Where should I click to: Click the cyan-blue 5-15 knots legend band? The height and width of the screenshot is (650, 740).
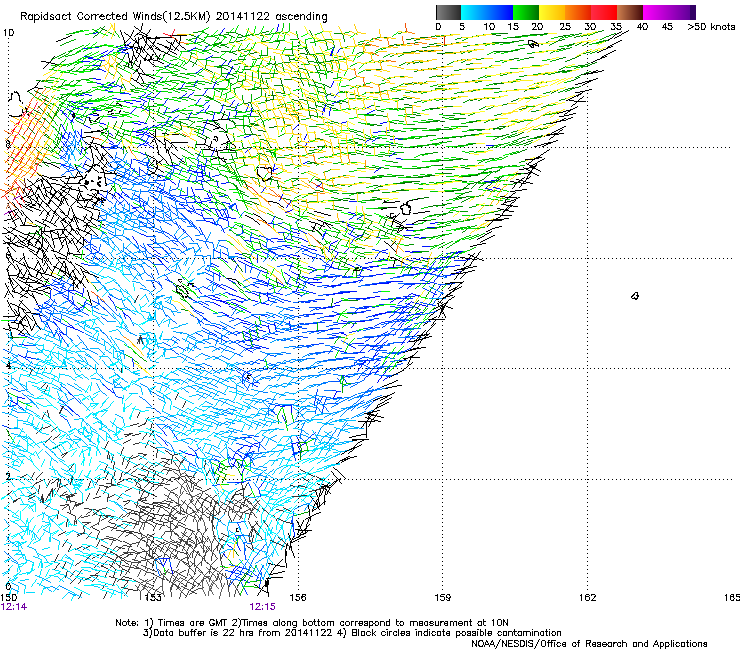487,12
